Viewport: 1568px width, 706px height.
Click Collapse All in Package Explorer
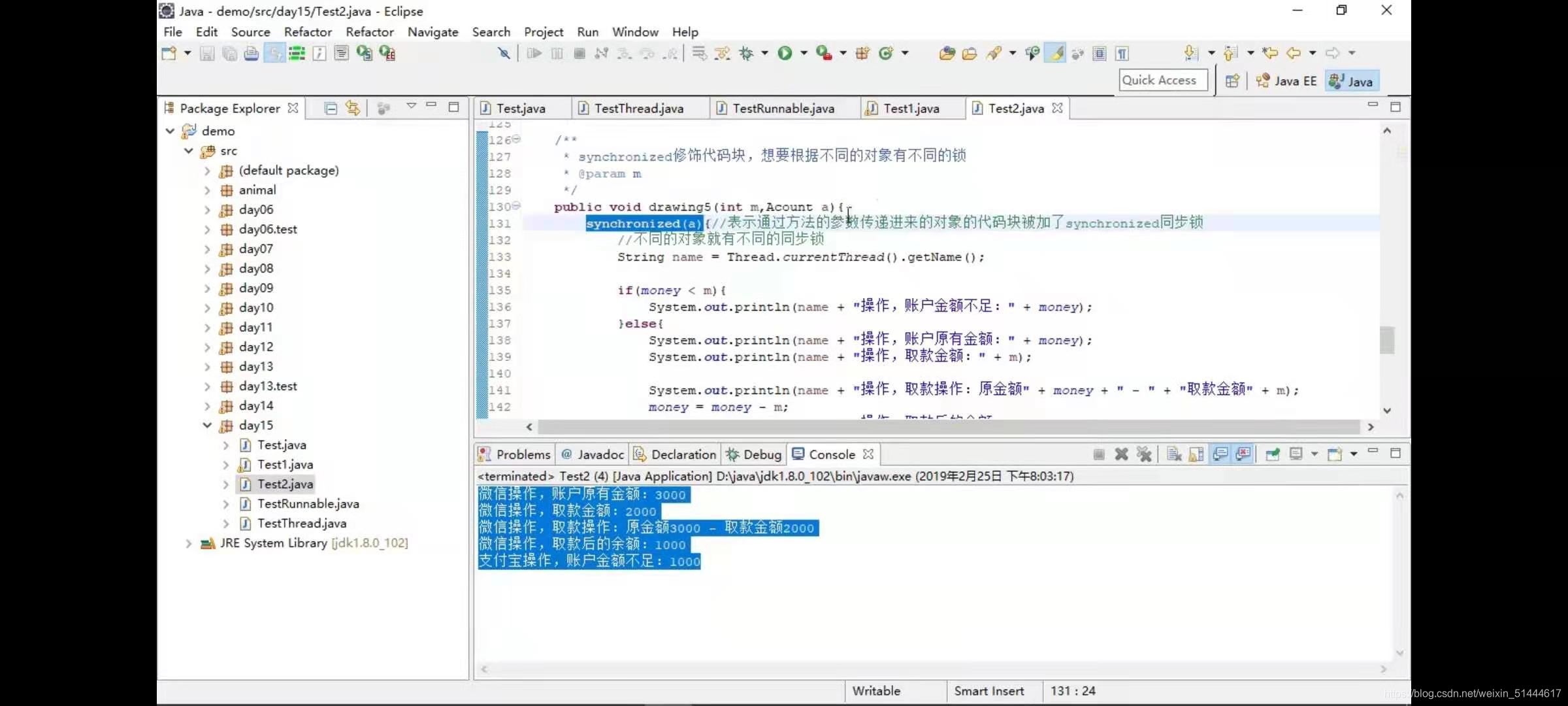pyautogui.click(x=331, y=109)
